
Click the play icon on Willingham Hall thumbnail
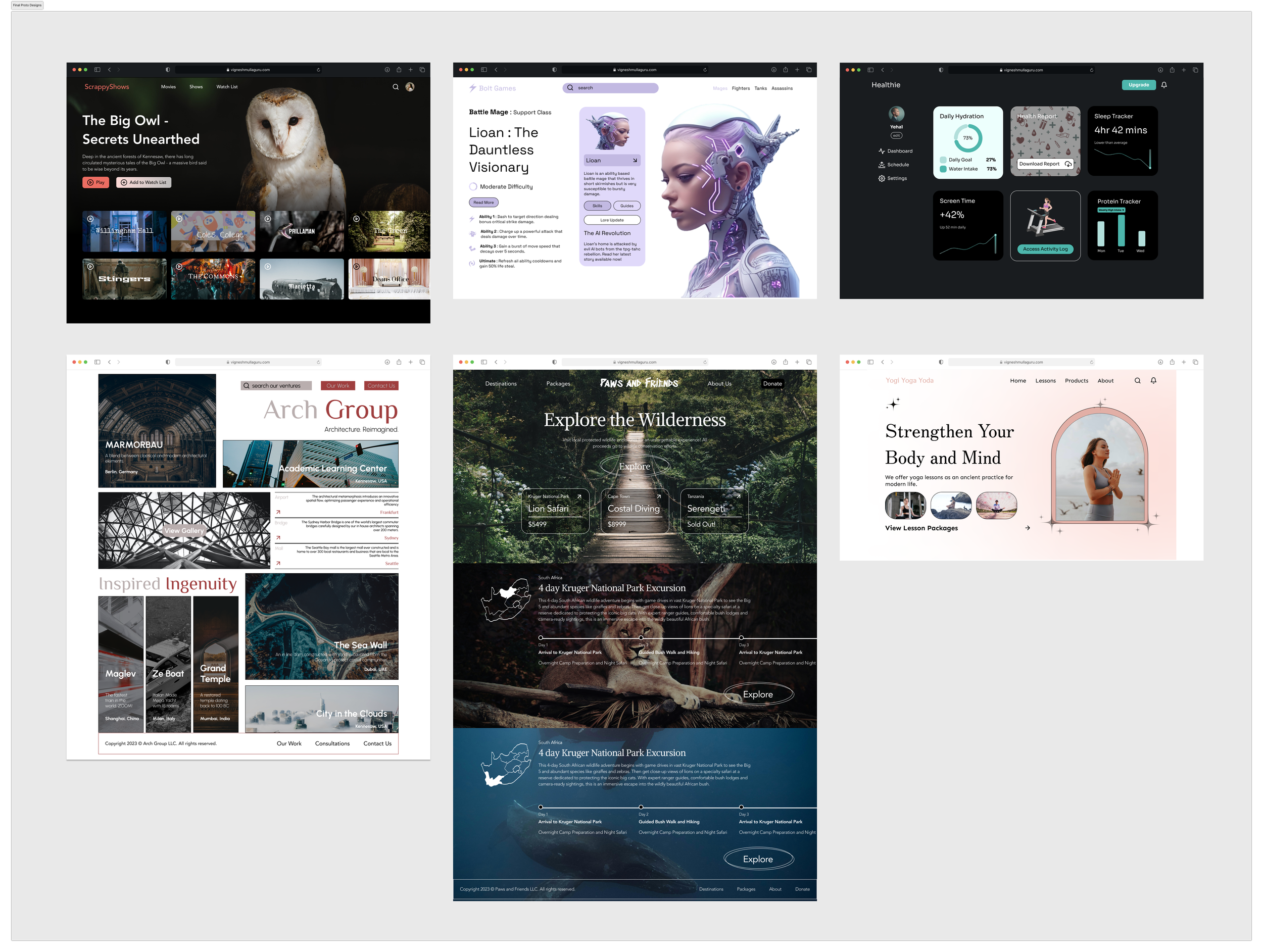click(90, 219)
